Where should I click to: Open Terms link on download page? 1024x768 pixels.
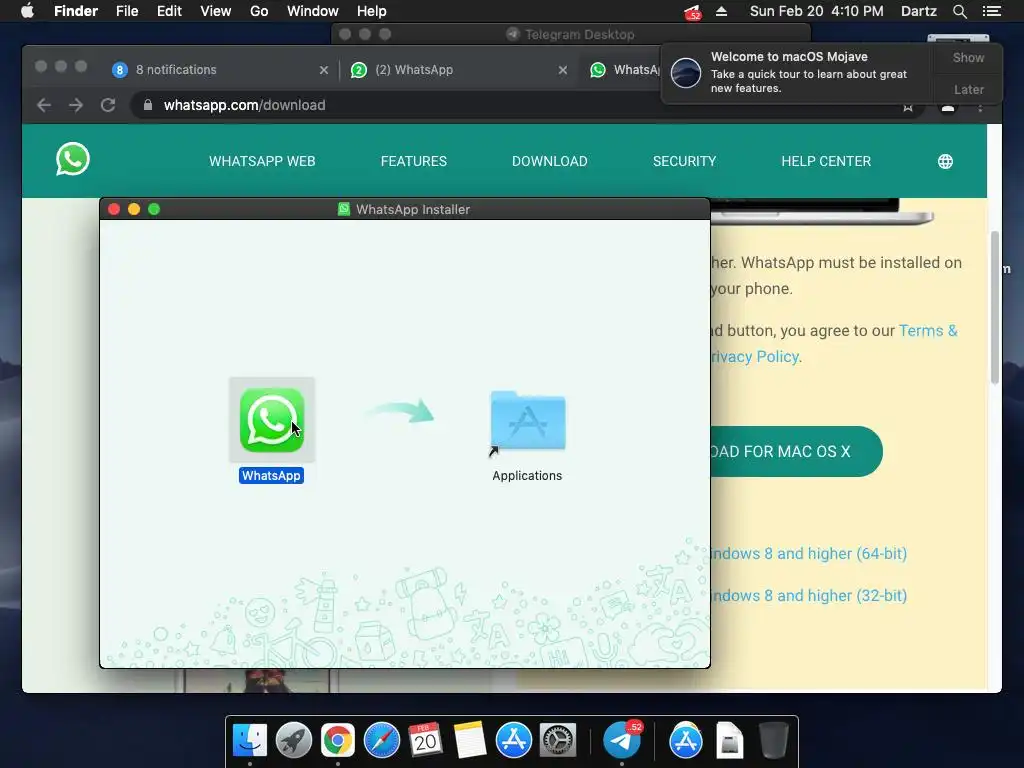point(928,330)
